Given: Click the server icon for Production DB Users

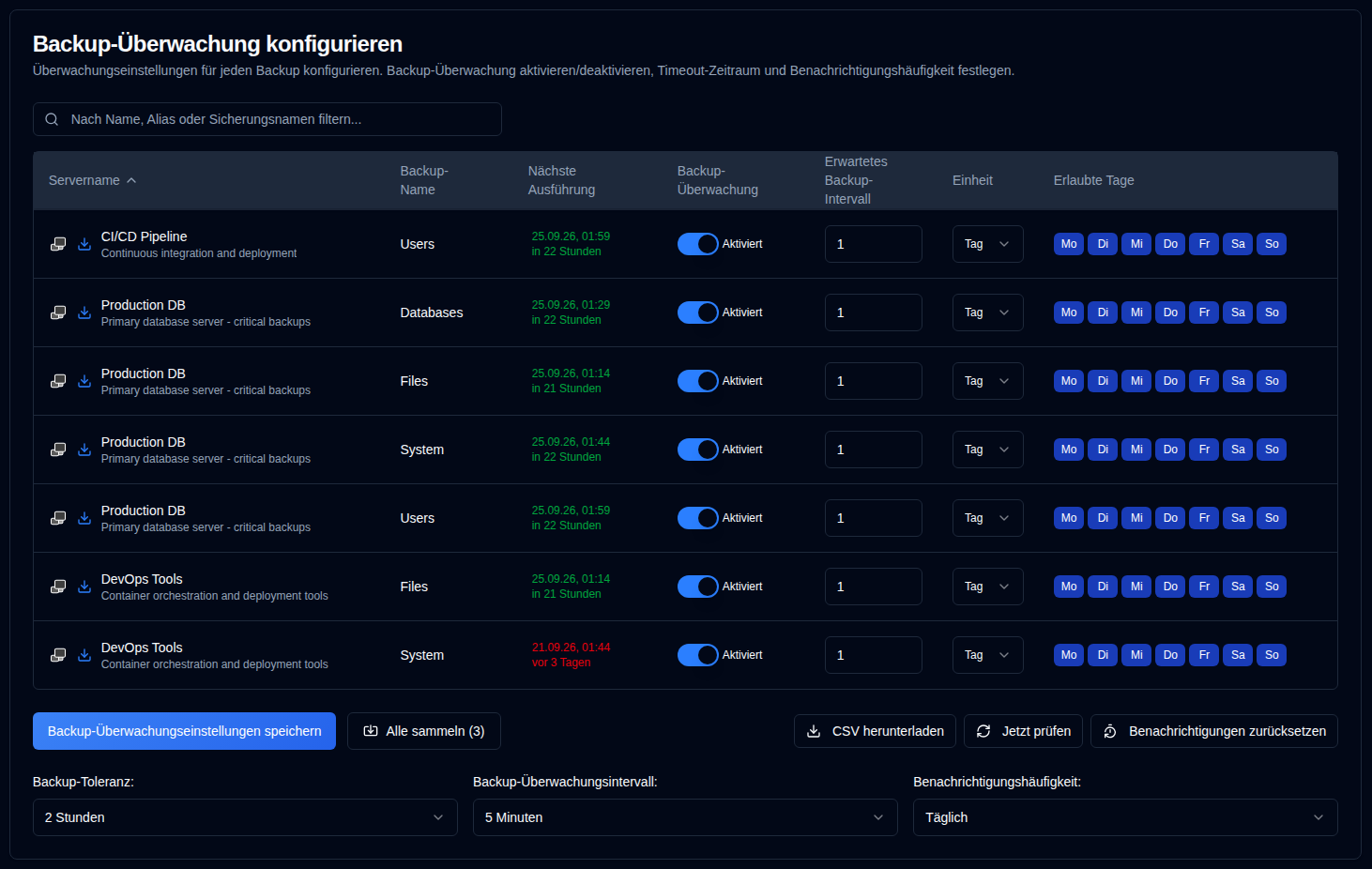Looking at the screenshot, I should coord(58,518).
